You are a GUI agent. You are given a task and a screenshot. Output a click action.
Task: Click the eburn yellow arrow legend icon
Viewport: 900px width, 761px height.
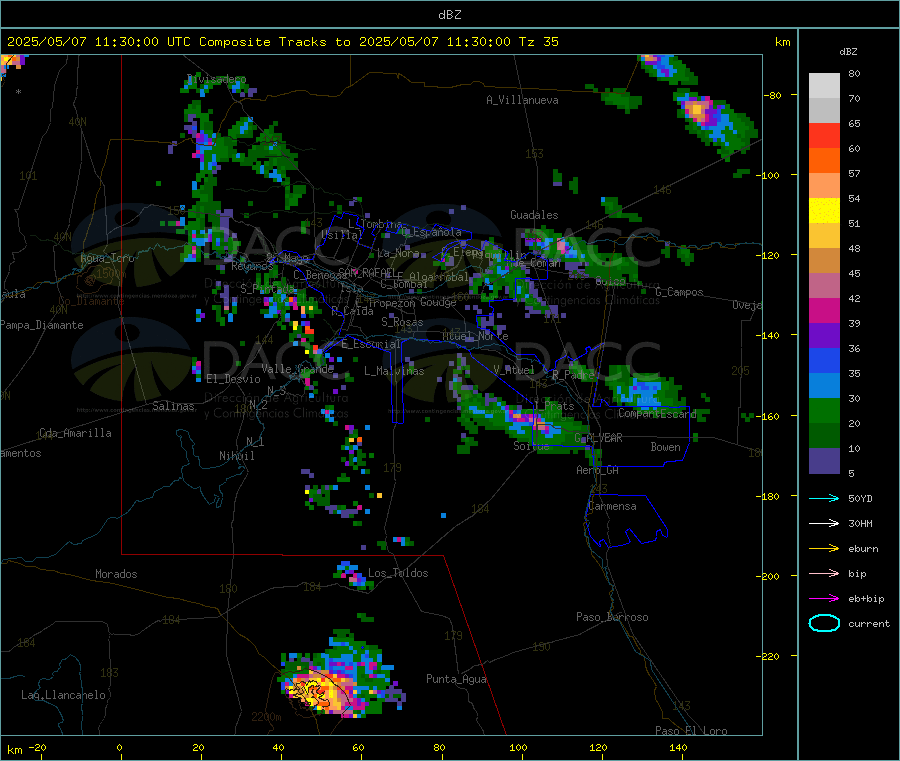tap(824, 549)
